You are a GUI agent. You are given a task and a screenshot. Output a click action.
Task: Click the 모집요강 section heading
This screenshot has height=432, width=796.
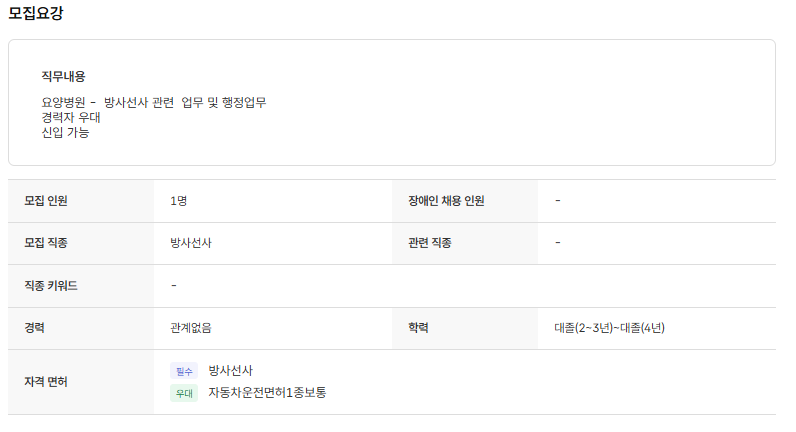coord(37,13)
